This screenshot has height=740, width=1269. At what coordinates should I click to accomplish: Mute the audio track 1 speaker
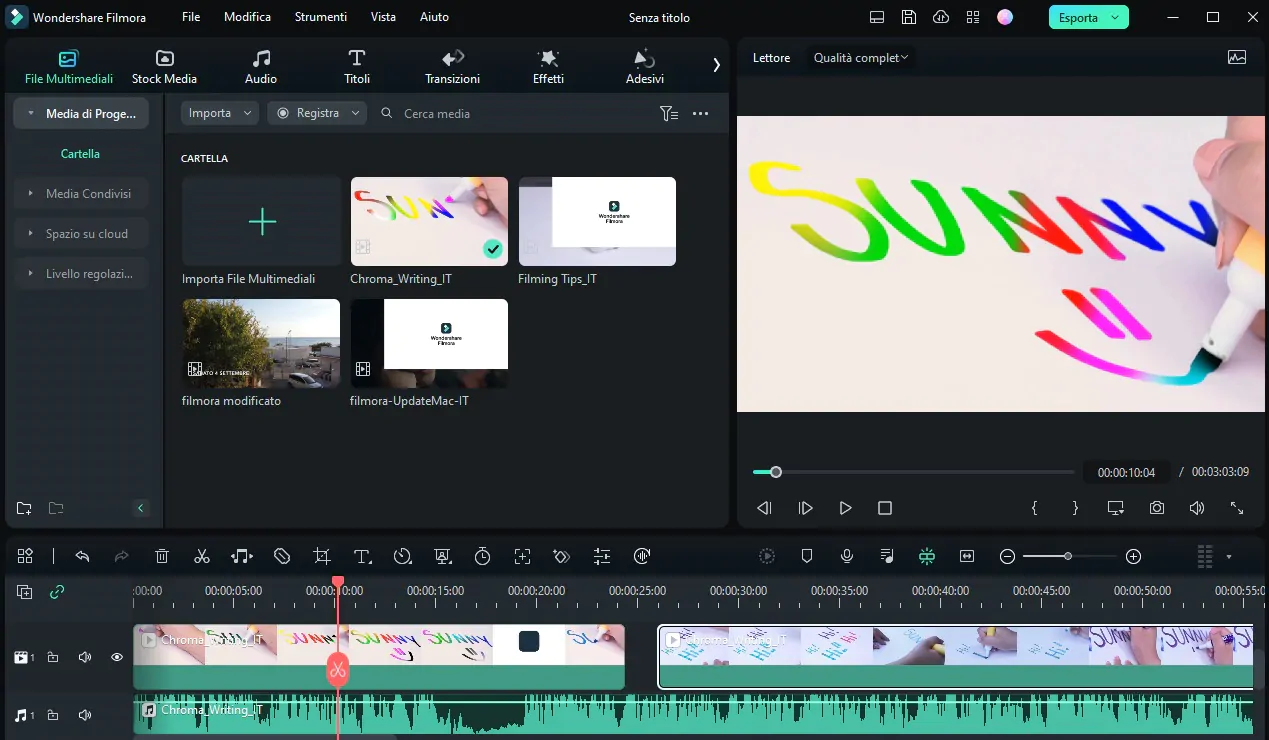(85, 715)
